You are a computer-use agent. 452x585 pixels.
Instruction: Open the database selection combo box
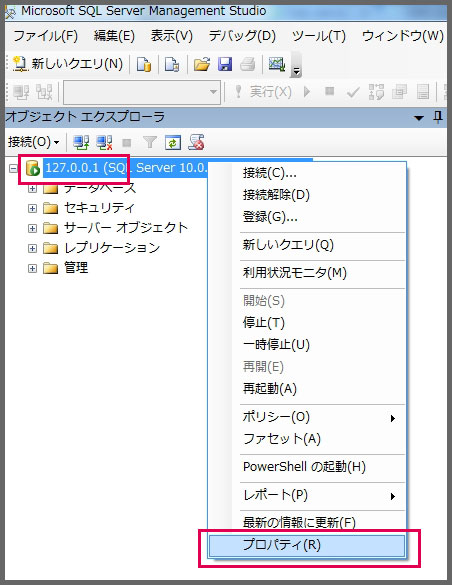pos(142,92)
